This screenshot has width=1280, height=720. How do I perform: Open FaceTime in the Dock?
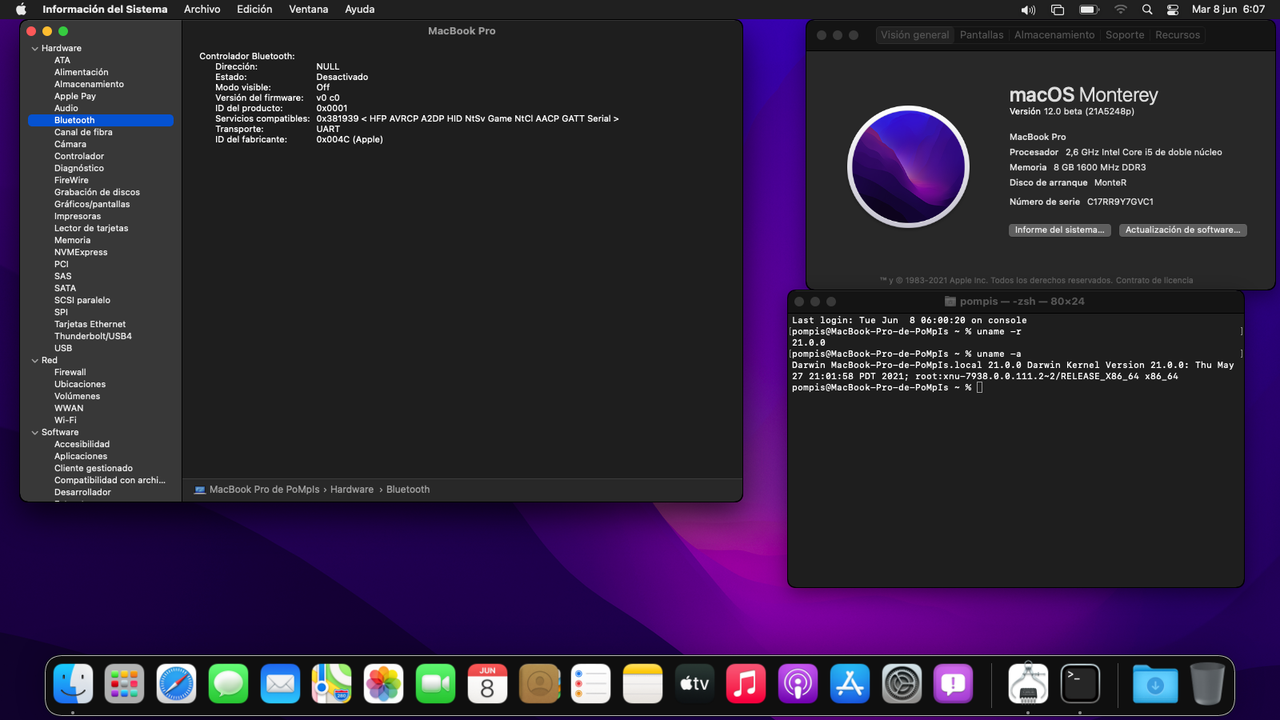[436, 684]
